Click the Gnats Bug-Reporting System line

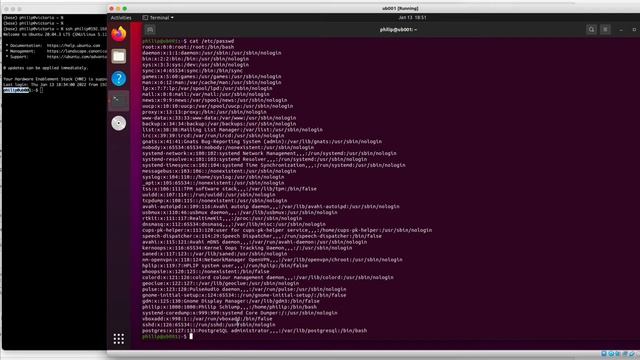point(262,142)
